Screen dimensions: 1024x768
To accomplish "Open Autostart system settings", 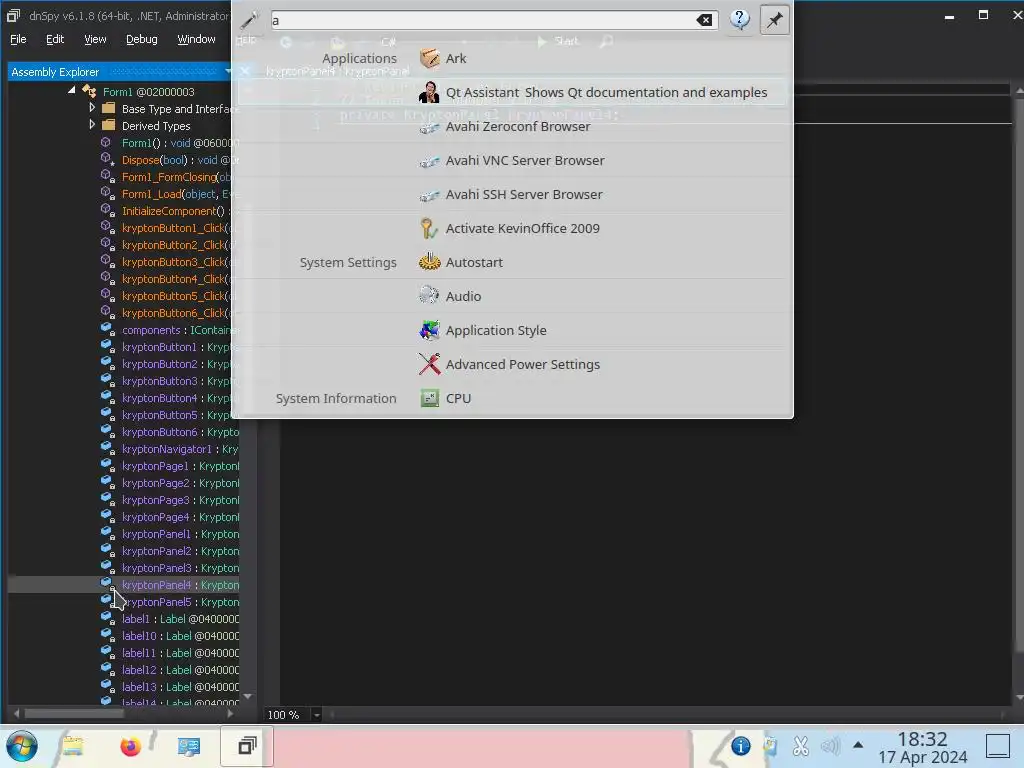I will point(461,263).
